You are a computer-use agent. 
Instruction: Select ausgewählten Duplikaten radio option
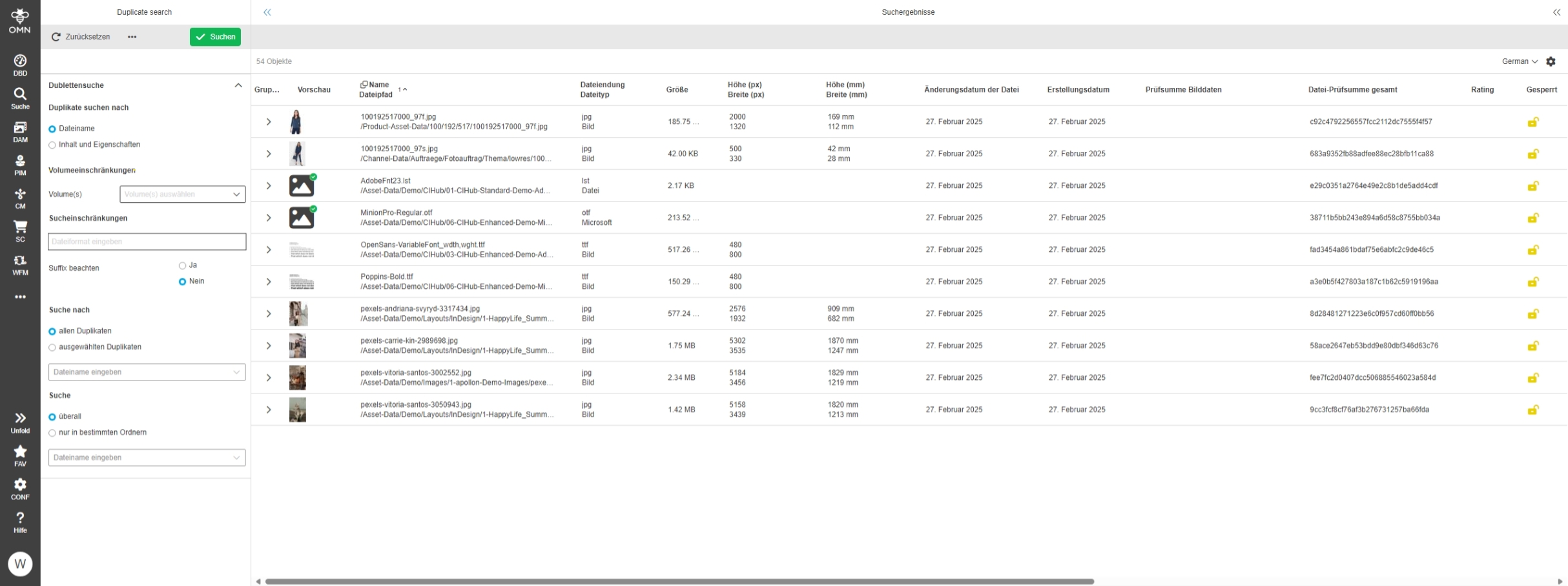(52, 348)
